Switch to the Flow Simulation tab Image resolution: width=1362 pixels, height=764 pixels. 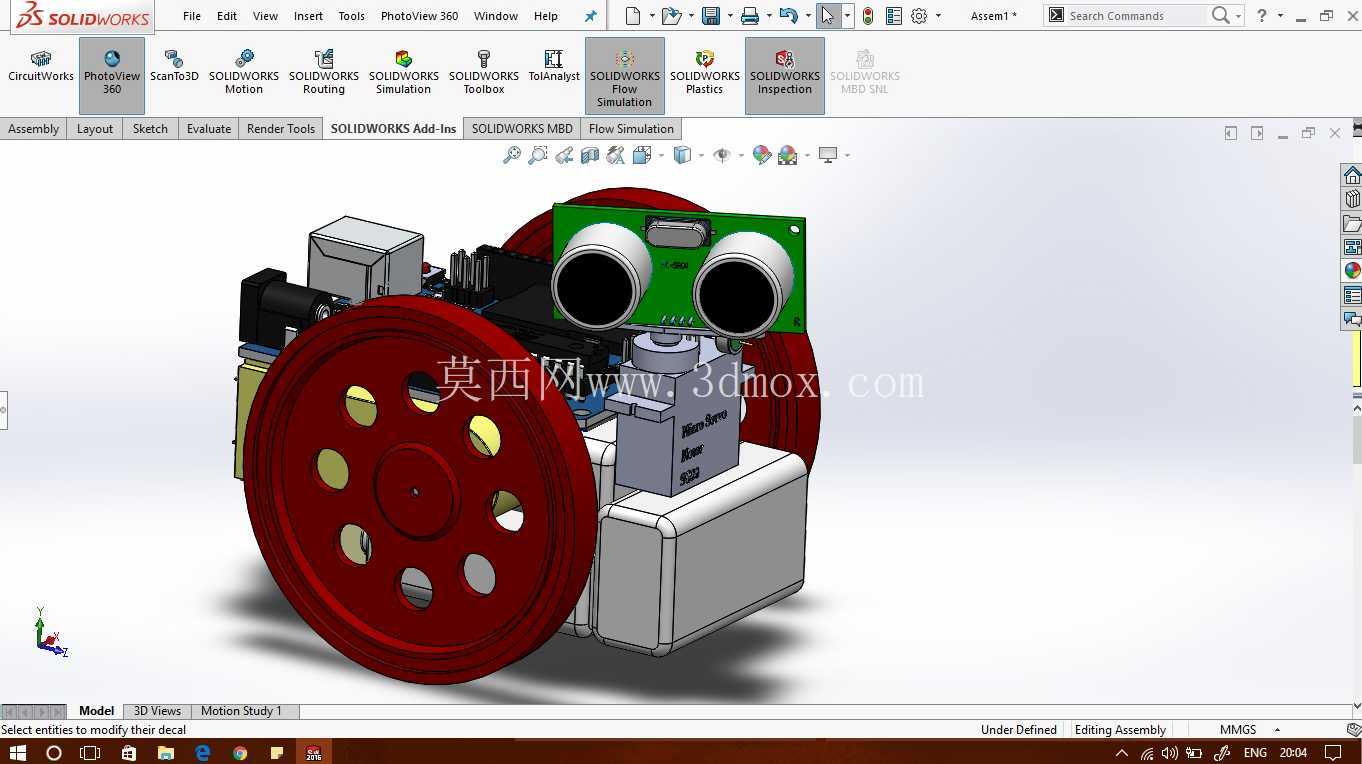(631, 128)
